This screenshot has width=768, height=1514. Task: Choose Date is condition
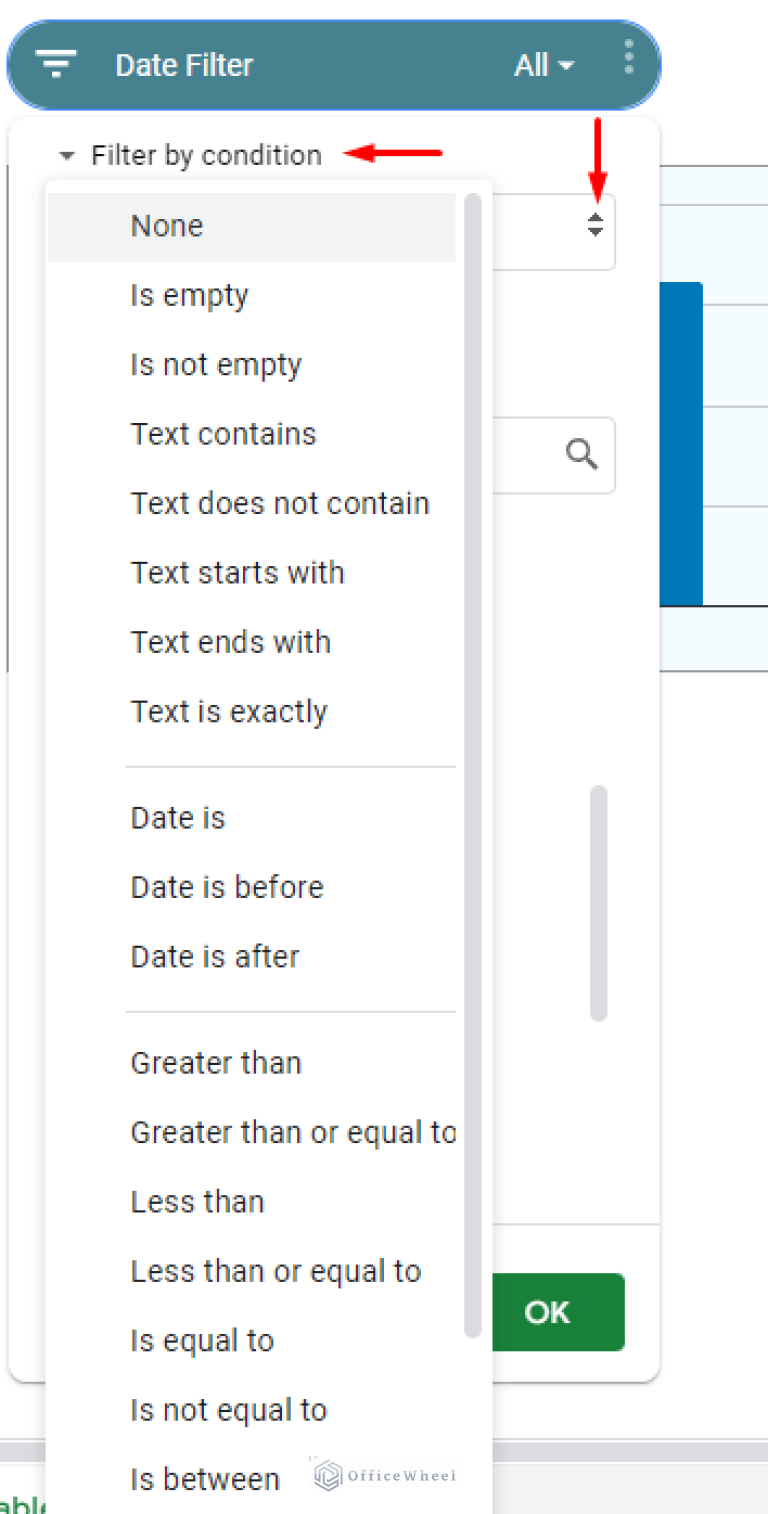point(178,818)
